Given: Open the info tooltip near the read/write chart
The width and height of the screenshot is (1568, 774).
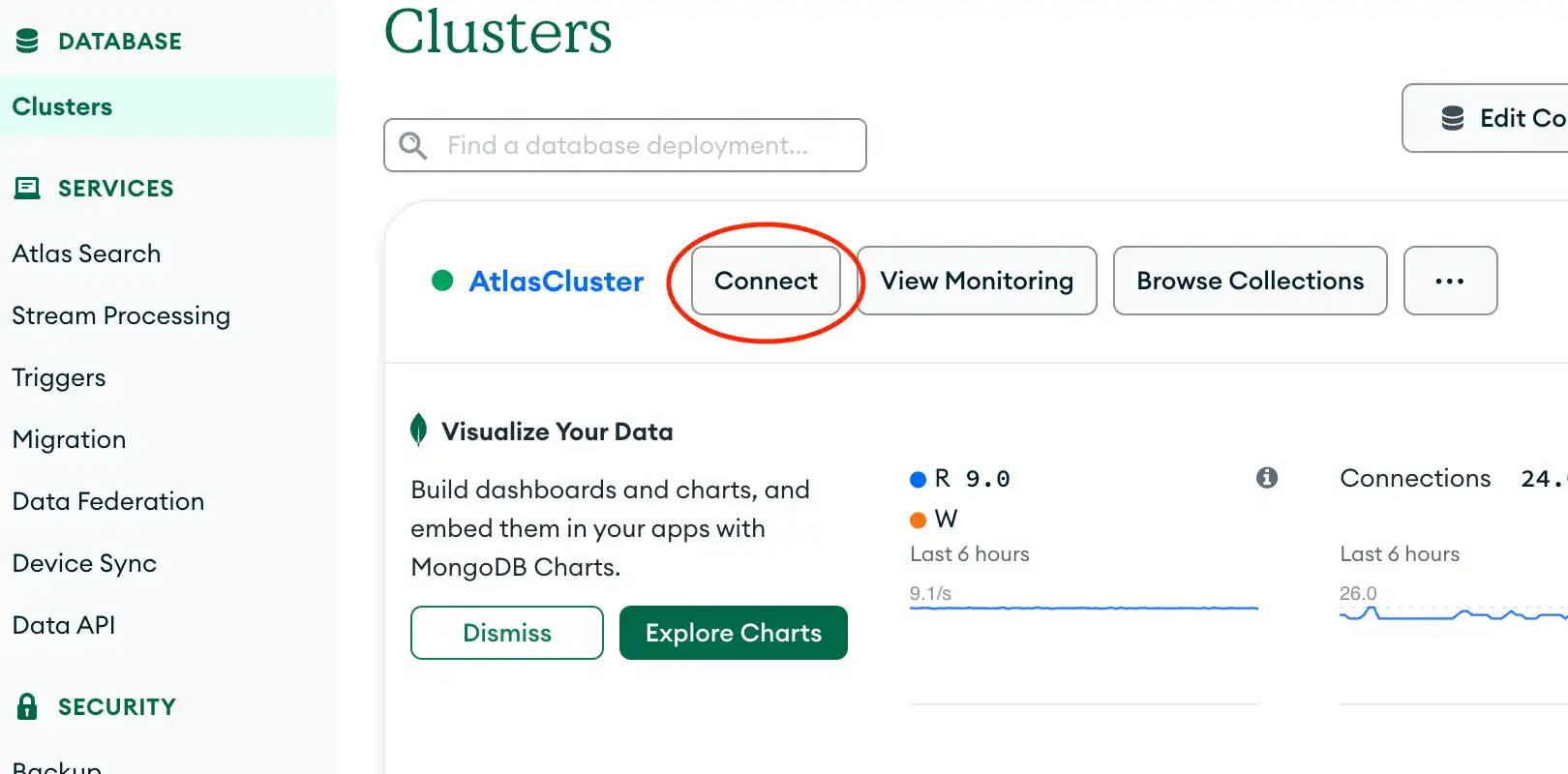Looking at the screenshot, I should coord(1266,477).
